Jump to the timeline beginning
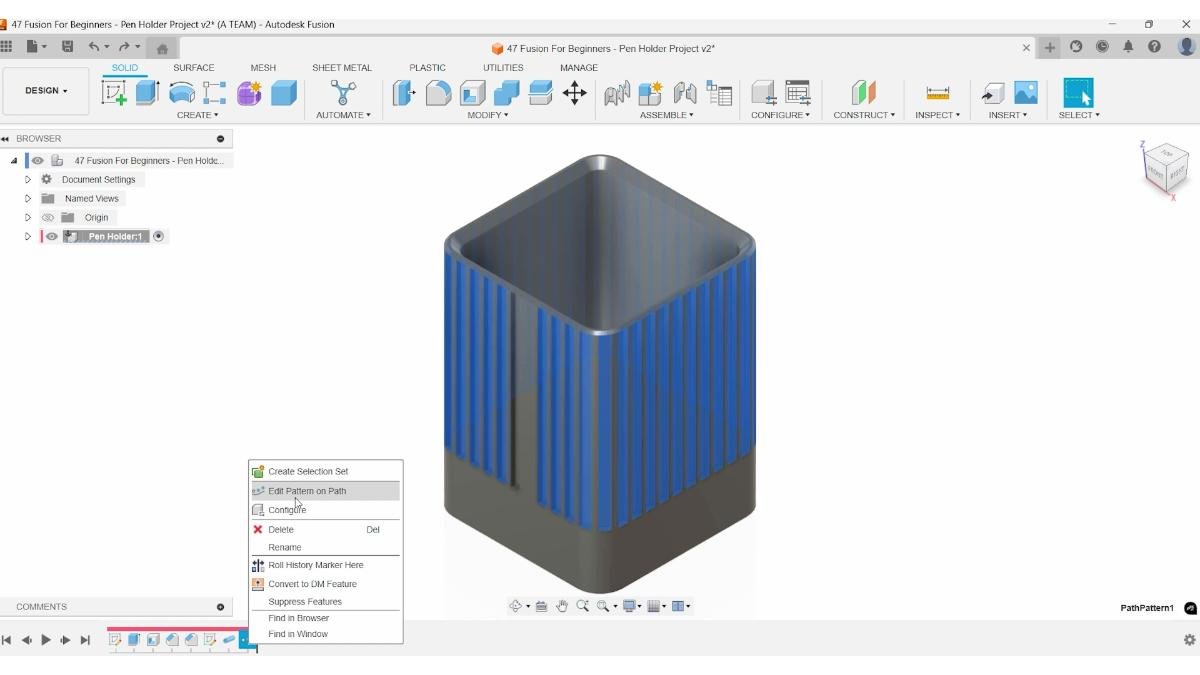Image resolution: width=1200 pixels, height=675 pixels. click(x=7, y=640)
